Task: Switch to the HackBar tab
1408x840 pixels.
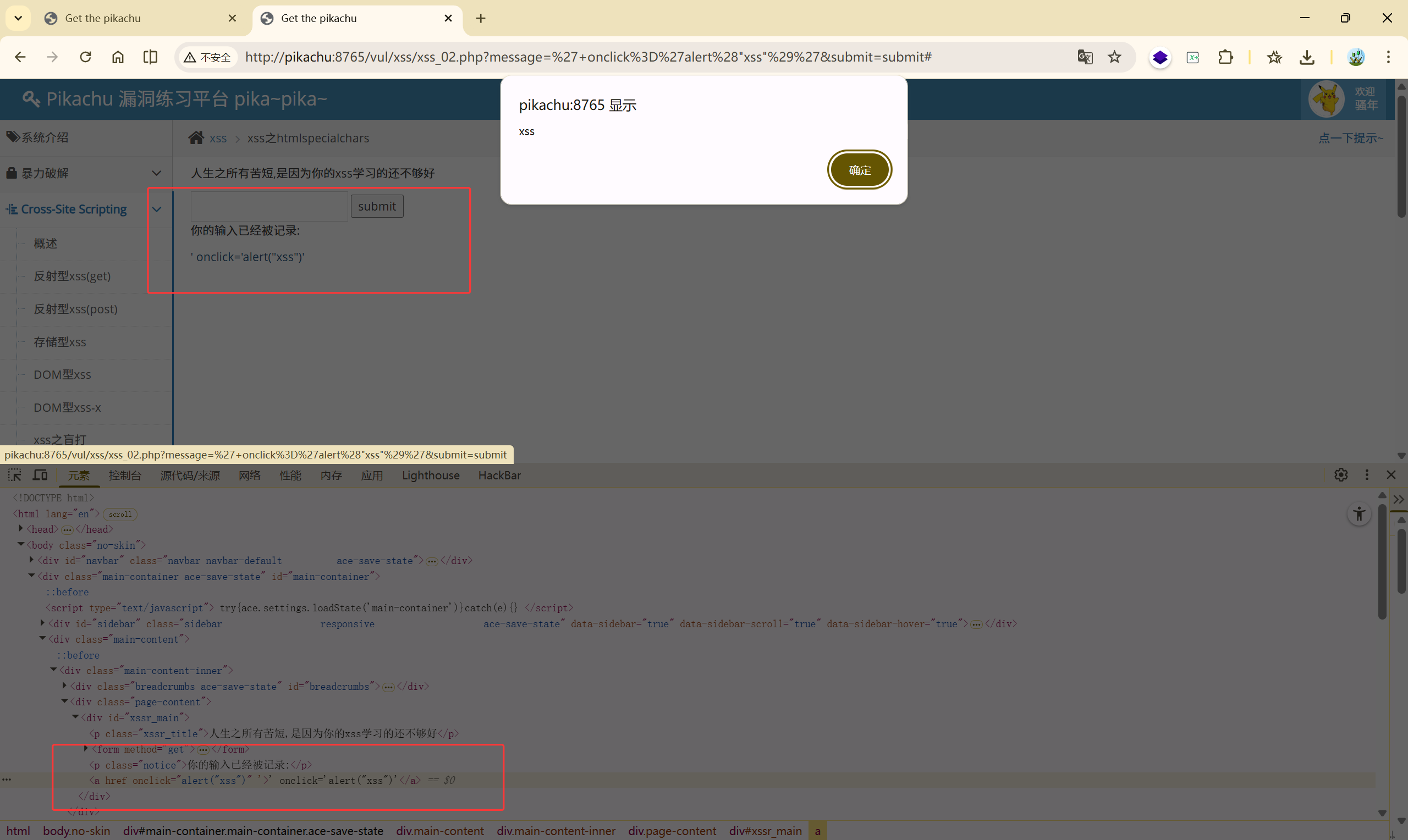Action: click(x=499, y=476)
